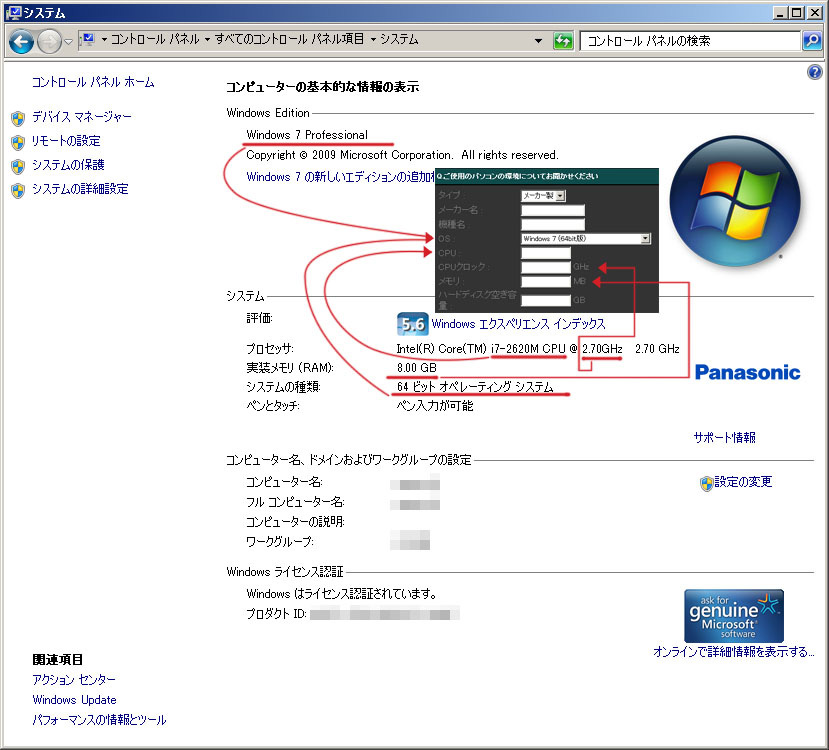The image size is (829, 750).
Task: Click the text Windows 7 Professional
Action: pos(307,135)
